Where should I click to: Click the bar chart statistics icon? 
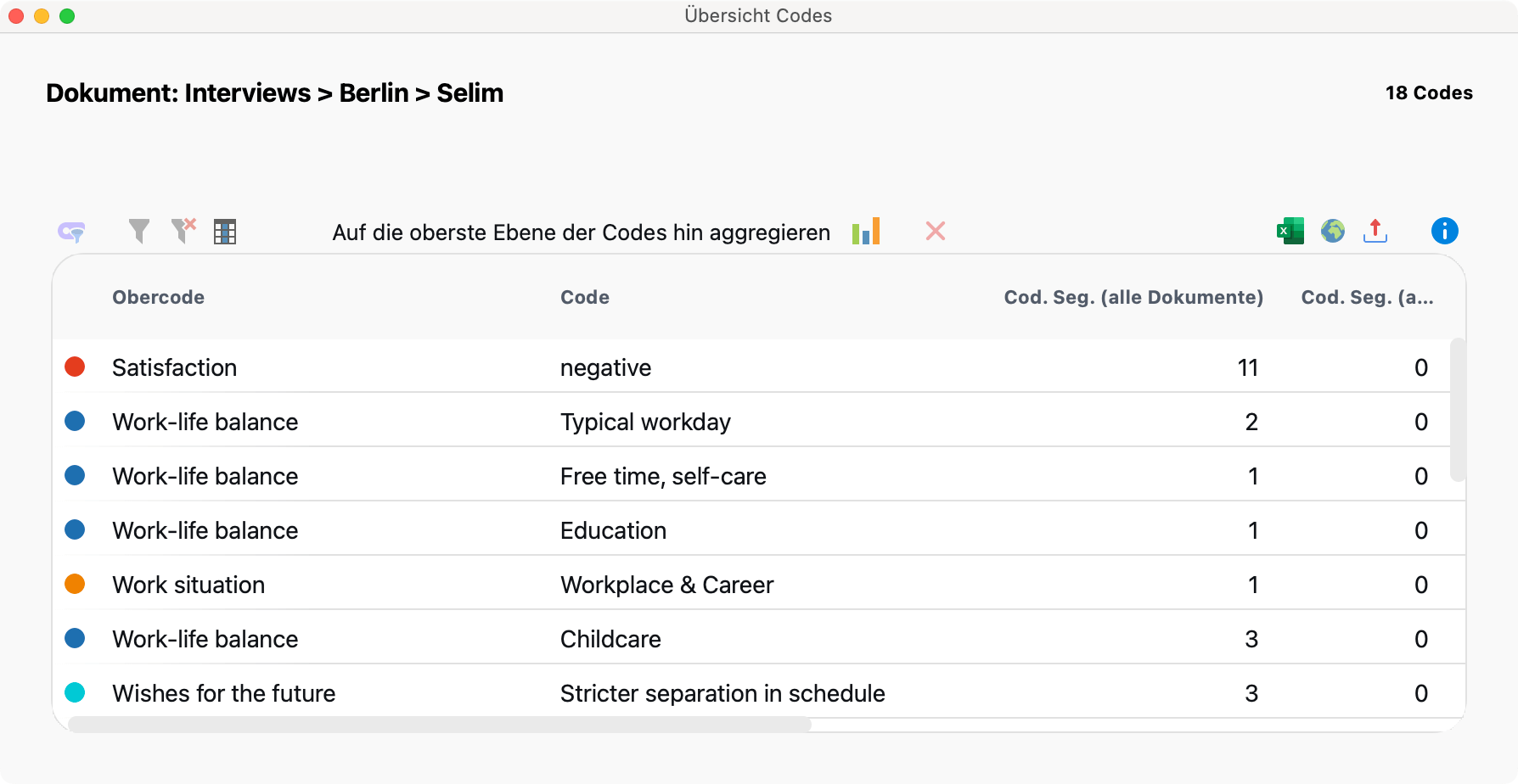coord(866,232)
